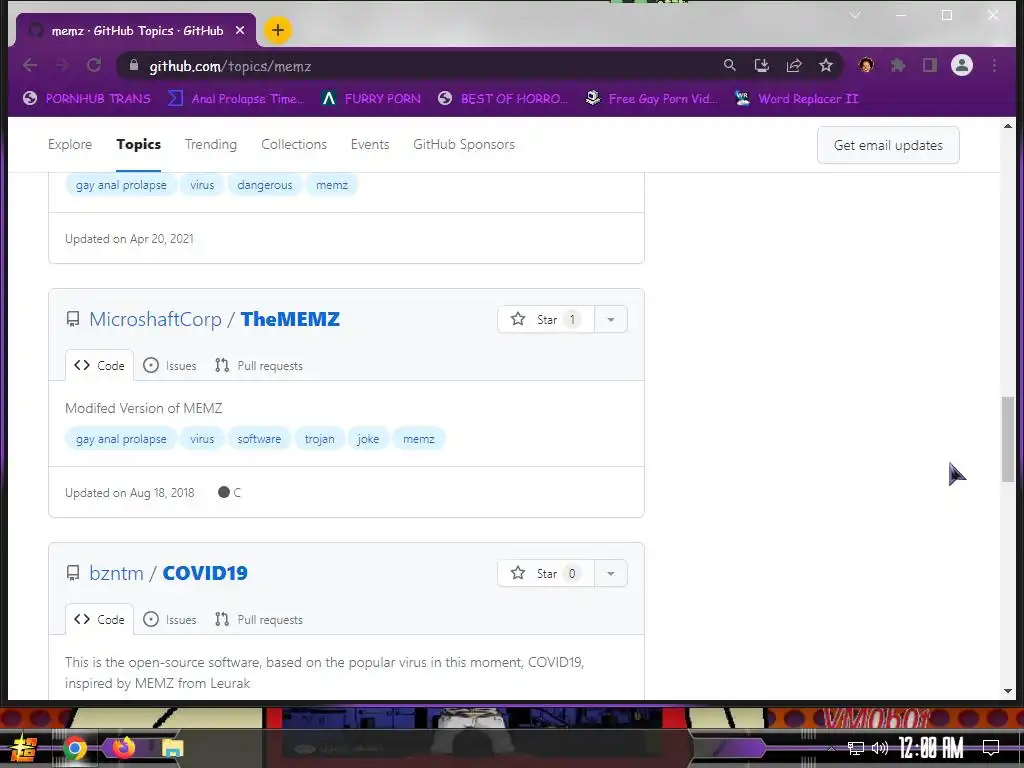Click the C language indicator dot
The height and width of the screenshot is (768, 1024).
[x=224, y=492]
